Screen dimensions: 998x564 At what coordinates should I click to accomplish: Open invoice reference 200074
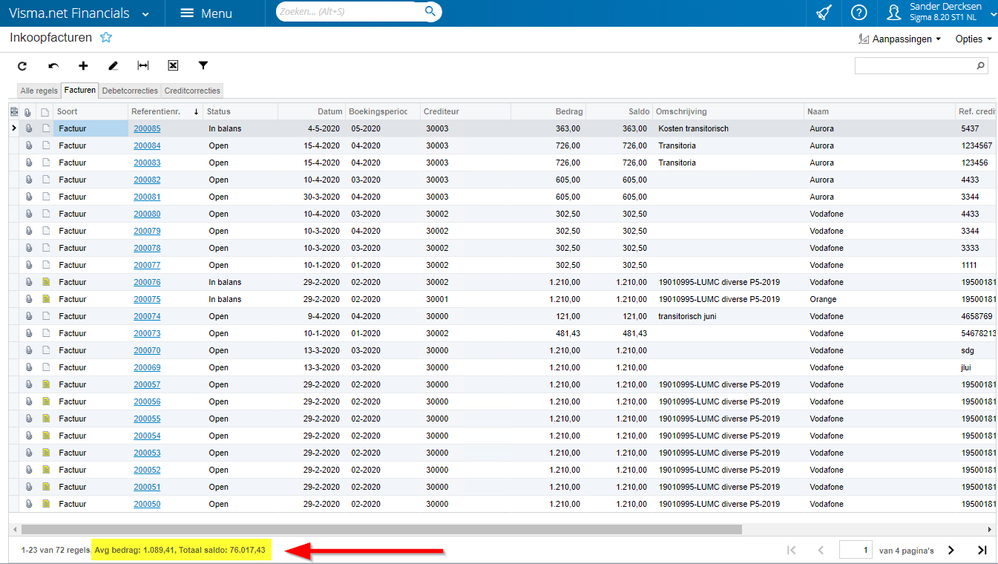(147, 316)
